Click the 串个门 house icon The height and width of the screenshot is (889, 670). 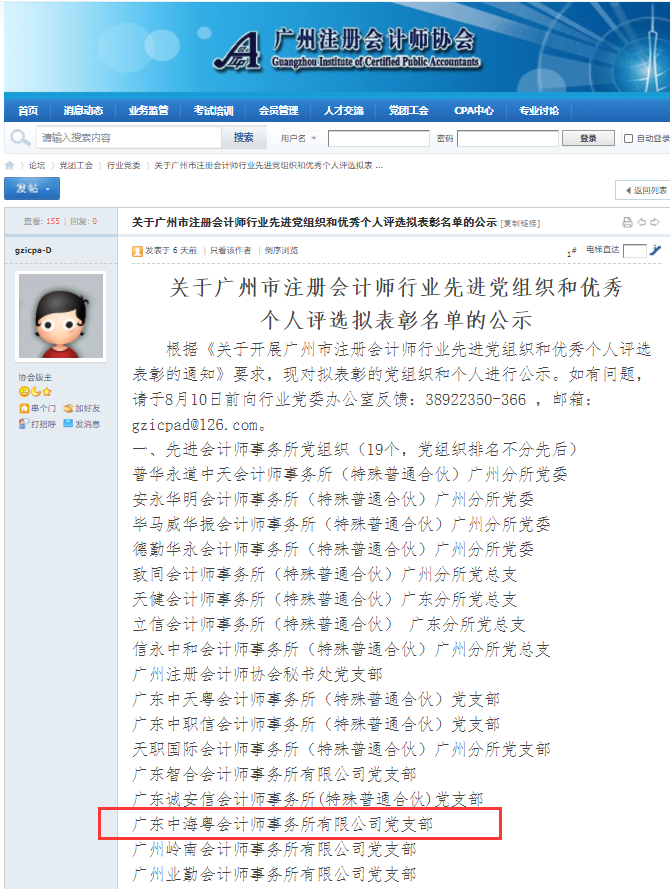click(x=24, y=408)
